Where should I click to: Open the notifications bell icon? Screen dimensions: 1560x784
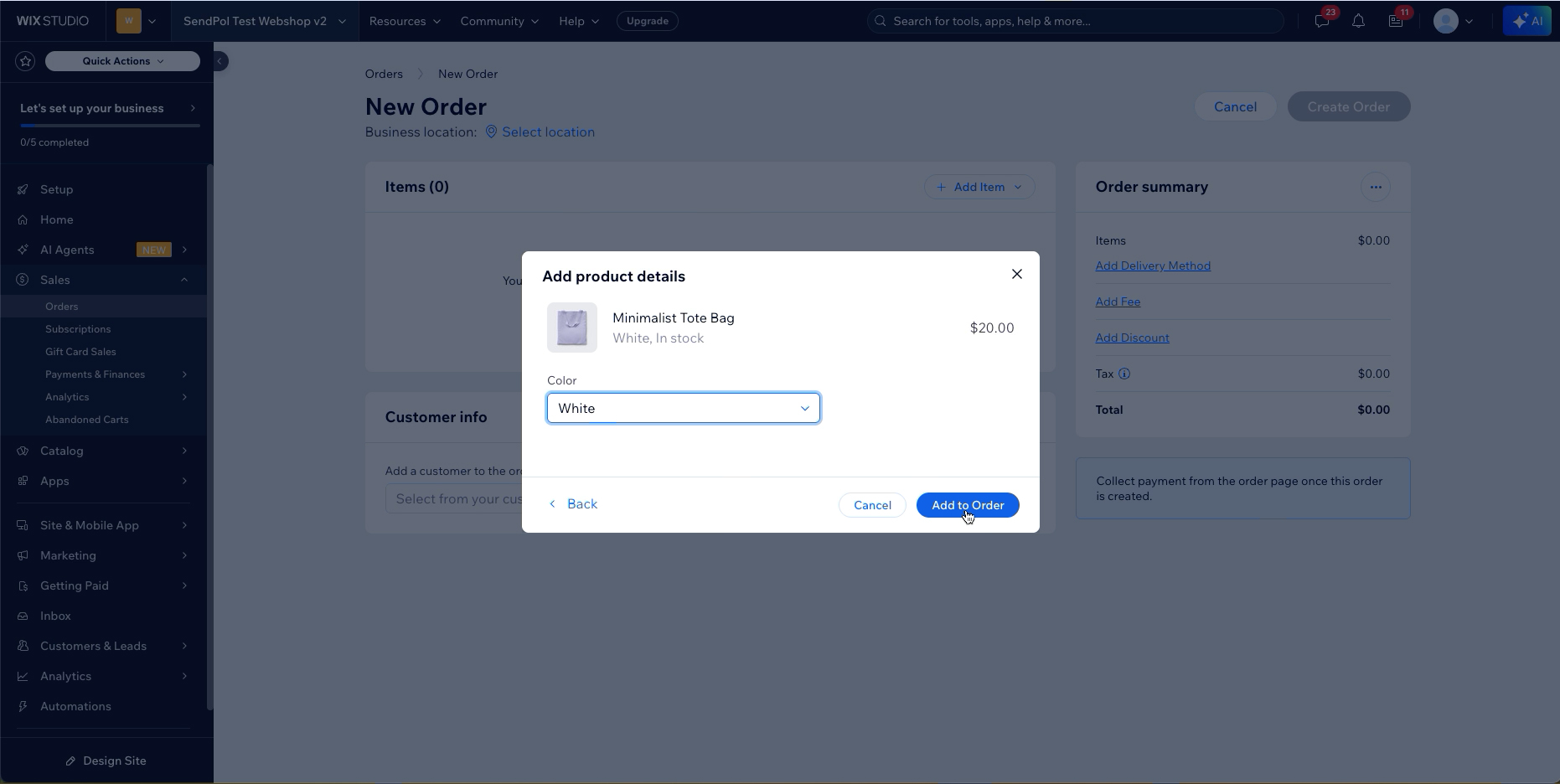pos(1358,22)
